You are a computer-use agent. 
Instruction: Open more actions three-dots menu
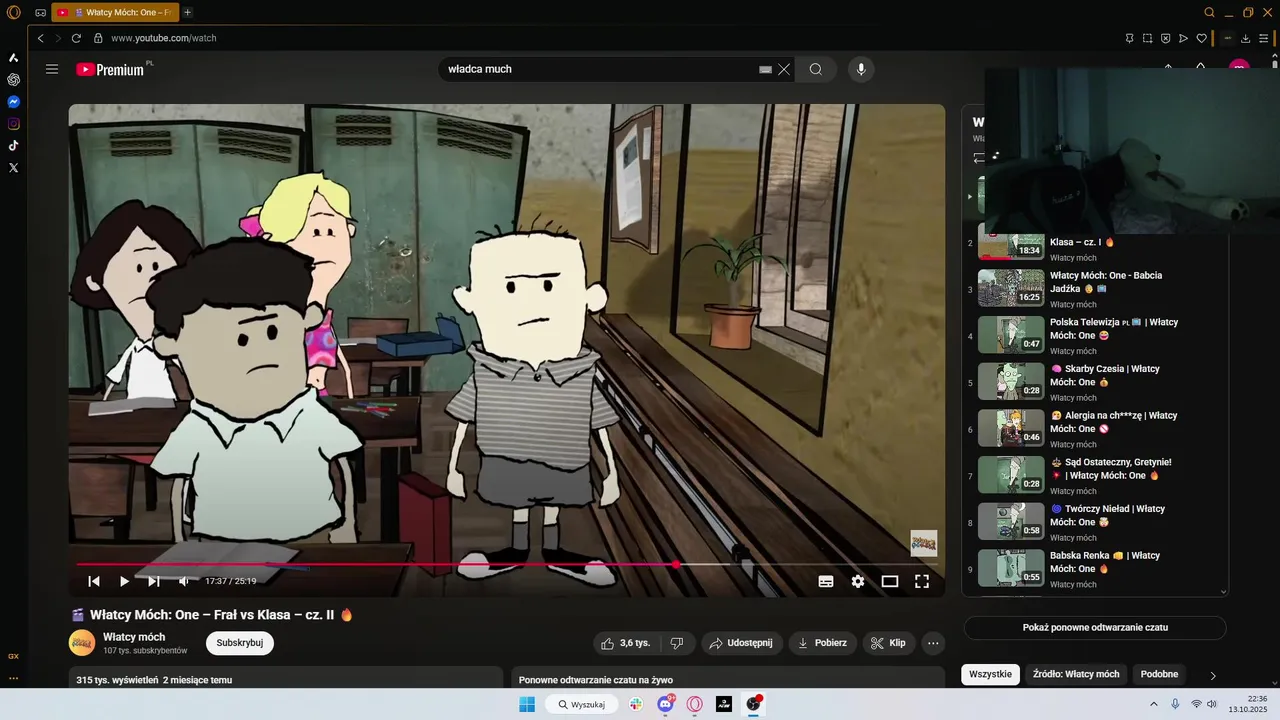pyautogui.click(x=933, y=643)
